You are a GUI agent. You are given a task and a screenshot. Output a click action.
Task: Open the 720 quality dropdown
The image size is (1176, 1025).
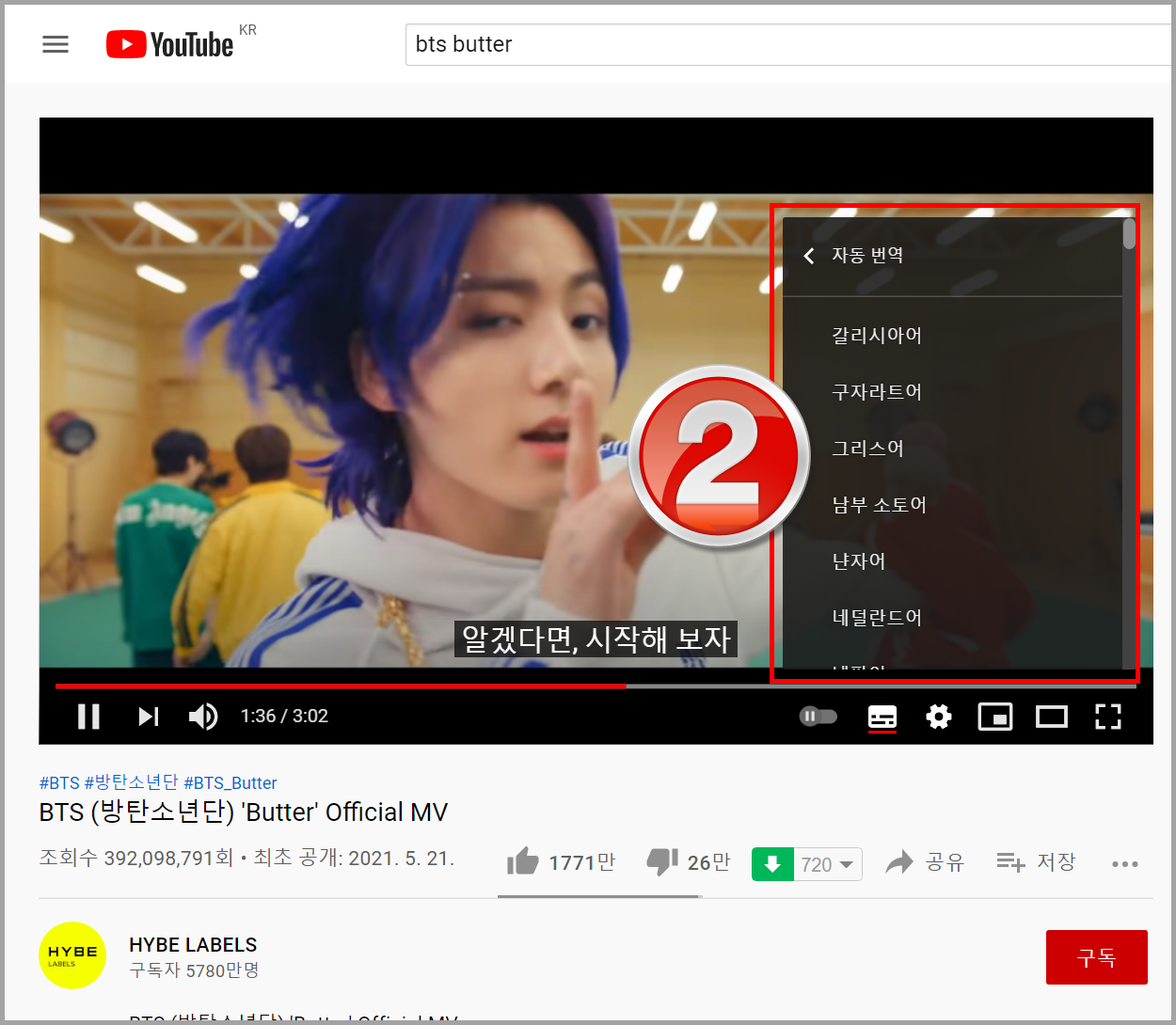[828, 864]
